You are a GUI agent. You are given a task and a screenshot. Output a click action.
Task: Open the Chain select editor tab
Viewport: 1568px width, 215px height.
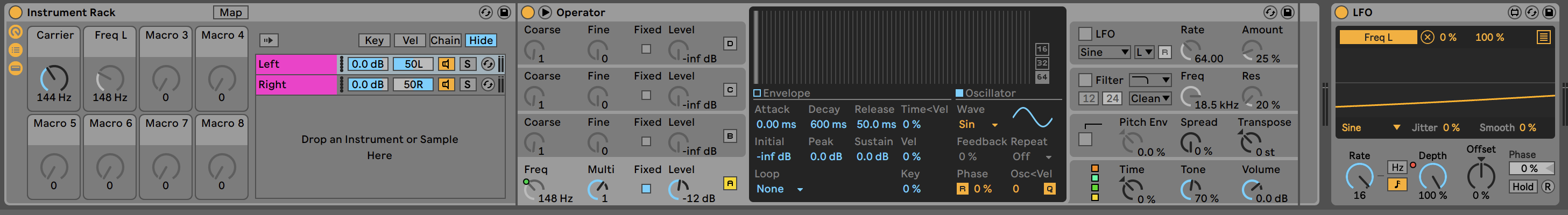tap(445, 40)
